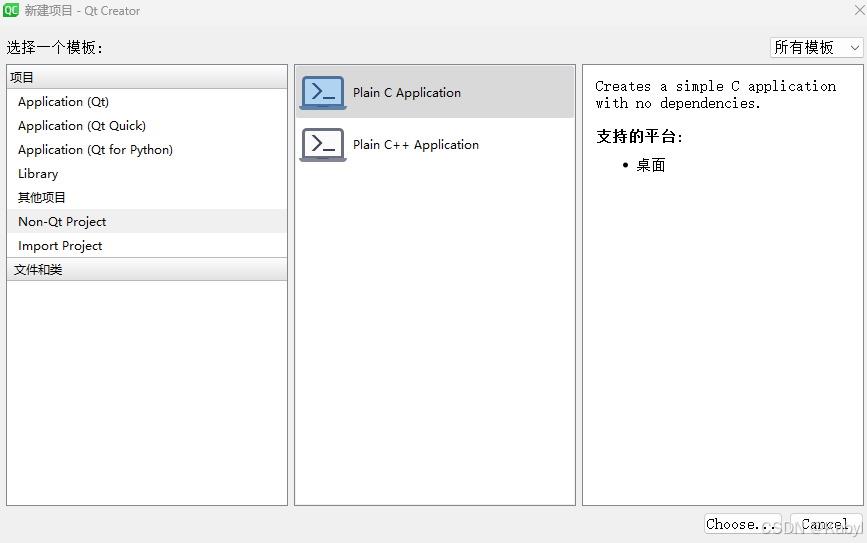This screenshot has width=867, height=543.
Task: Click the 支持的平台 heading
Action: coord(639,137)
